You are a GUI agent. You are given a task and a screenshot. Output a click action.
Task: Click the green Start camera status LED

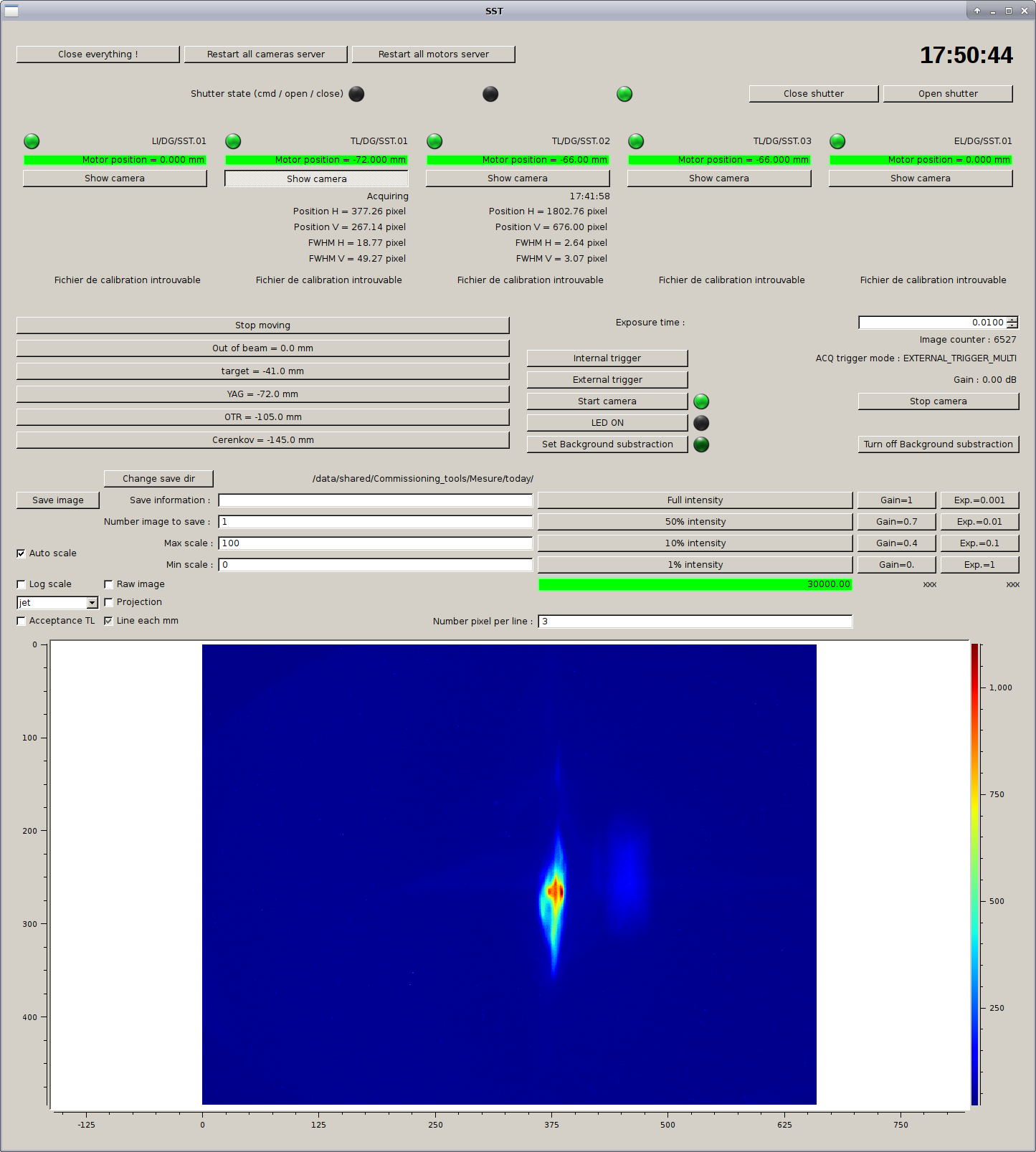(701, 401)
